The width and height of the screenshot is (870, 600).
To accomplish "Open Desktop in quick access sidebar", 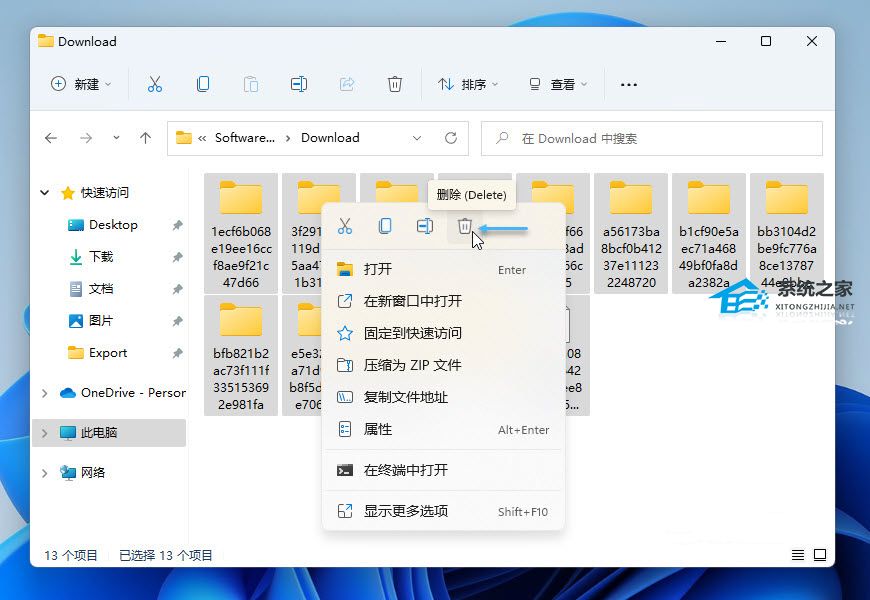I will (x=112, y=225).
